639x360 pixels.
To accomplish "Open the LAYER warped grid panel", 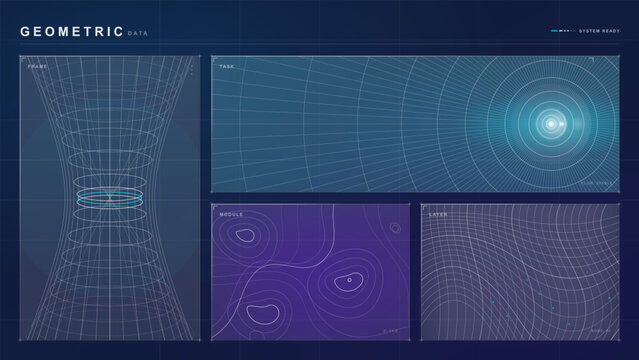I will [520, 272].
